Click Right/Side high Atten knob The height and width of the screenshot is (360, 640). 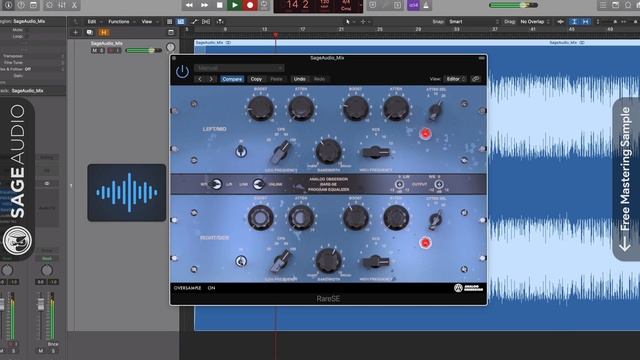[x=396, y=218]
